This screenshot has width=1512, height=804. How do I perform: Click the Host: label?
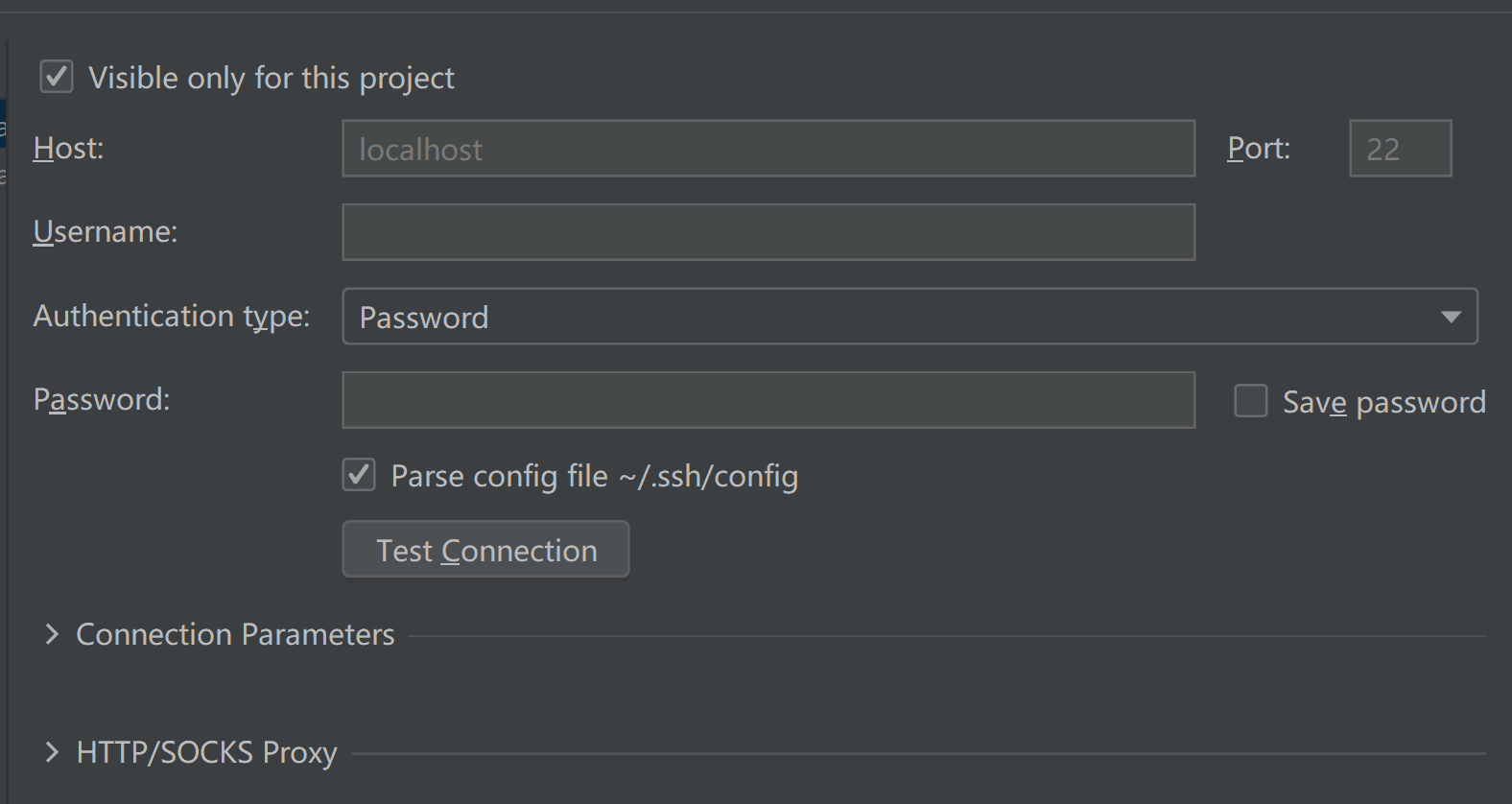67,148
